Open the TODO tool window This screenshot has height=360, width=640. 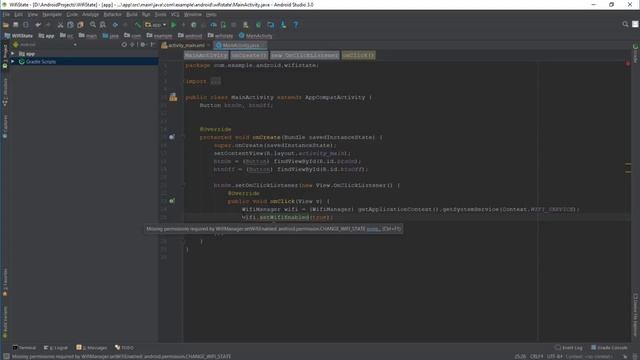point(124,348)
